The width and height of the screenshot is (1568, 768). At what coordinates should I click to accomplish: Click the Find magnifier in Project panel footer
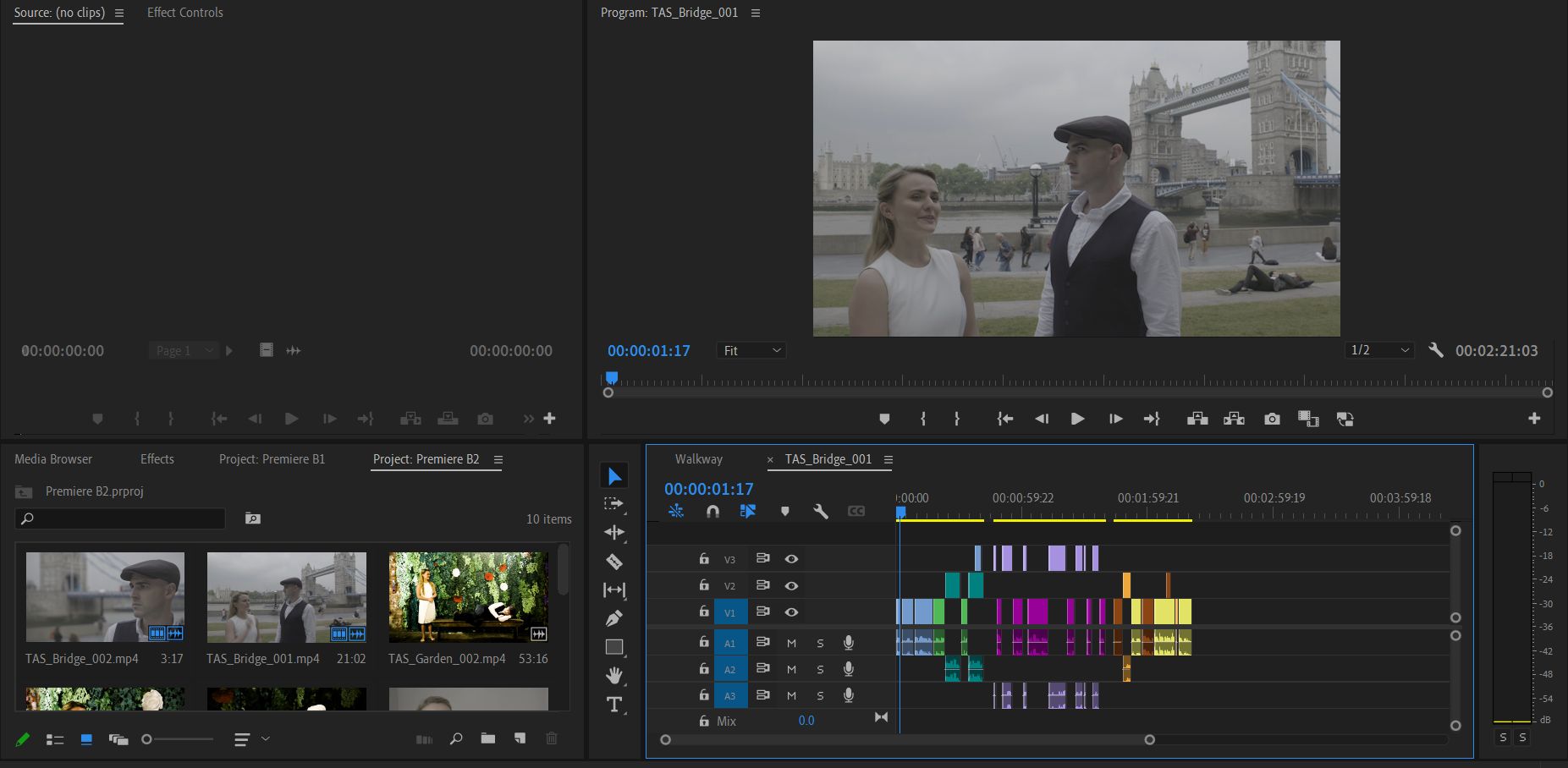tap(456, 738)
